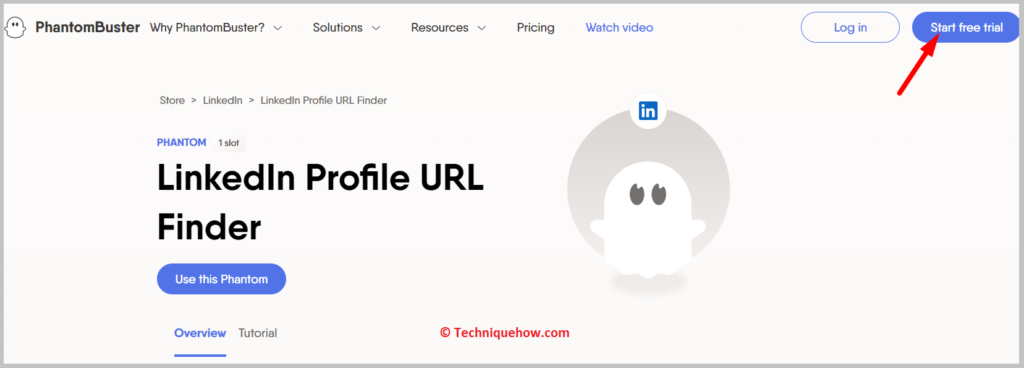The height and width of the screenshot is (368, 1024).
Task: Switch to the Tutorial tab
Action: [x=257, y=333]
